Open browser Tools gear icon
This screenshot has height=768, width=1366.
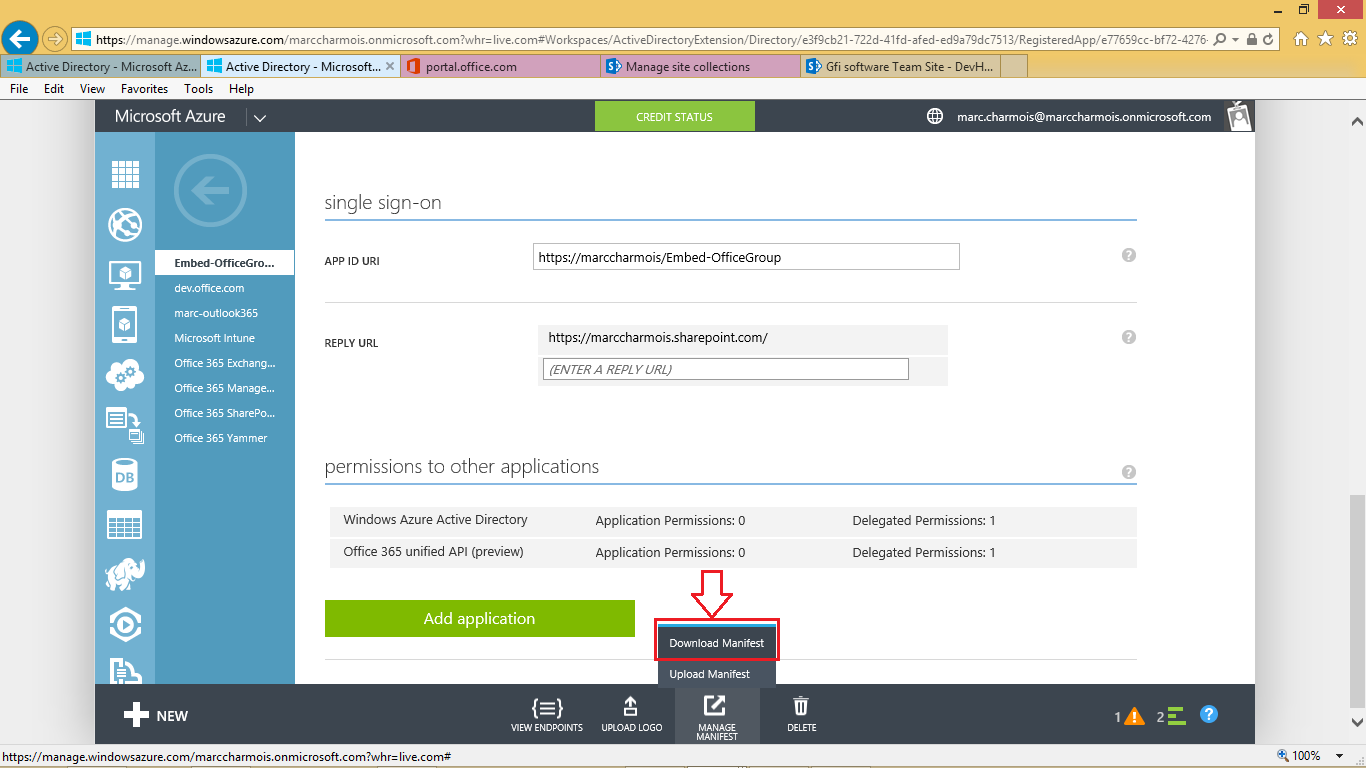(x=1348, y=39)
